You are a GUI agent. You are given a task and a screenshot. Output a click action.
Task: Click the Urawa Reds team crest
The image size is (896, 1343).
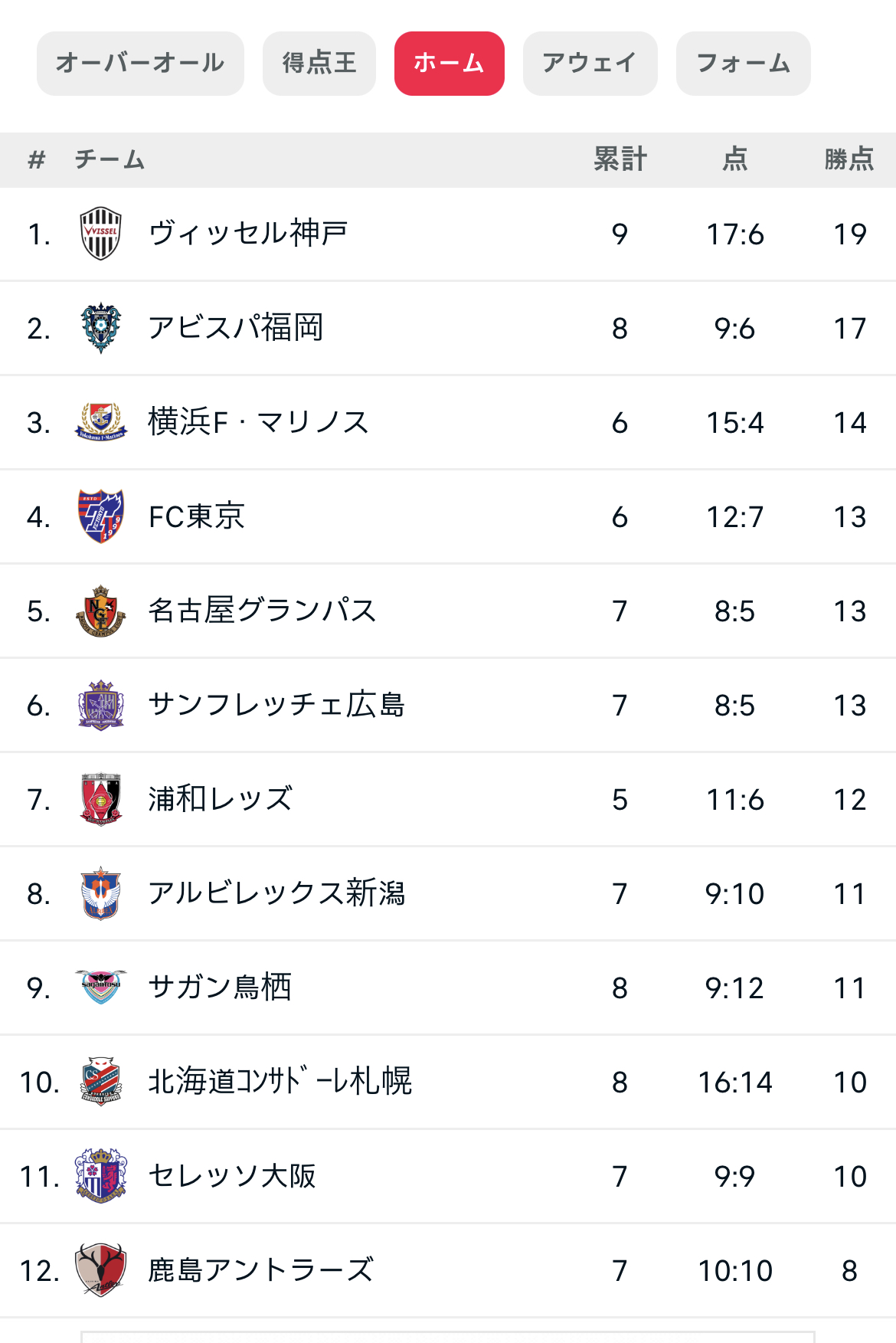click(x=101, y=799)
